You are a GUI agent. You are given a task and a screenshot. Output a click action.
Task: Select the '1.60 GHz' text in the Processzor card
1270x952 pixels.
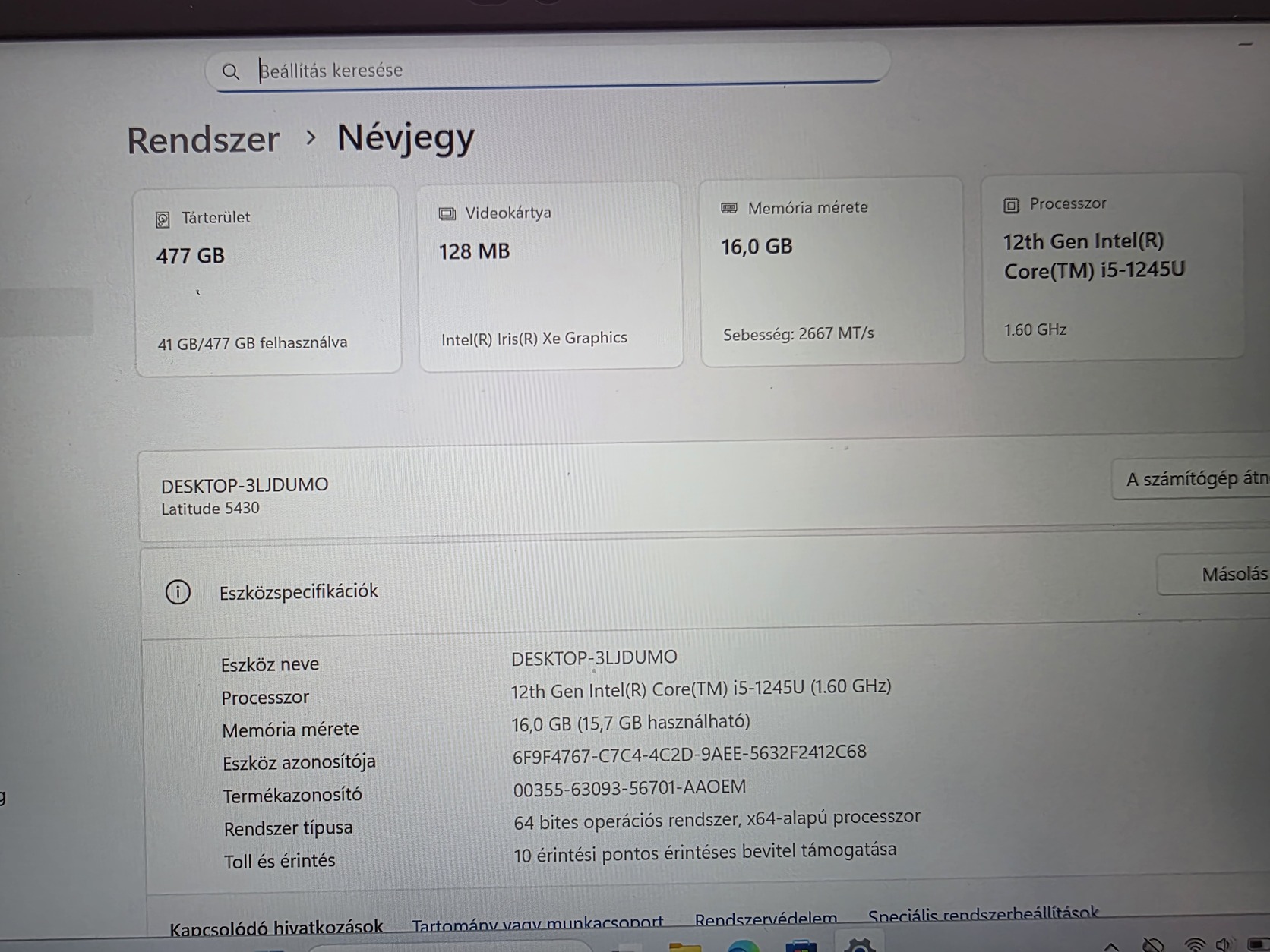click(1035, 329)
